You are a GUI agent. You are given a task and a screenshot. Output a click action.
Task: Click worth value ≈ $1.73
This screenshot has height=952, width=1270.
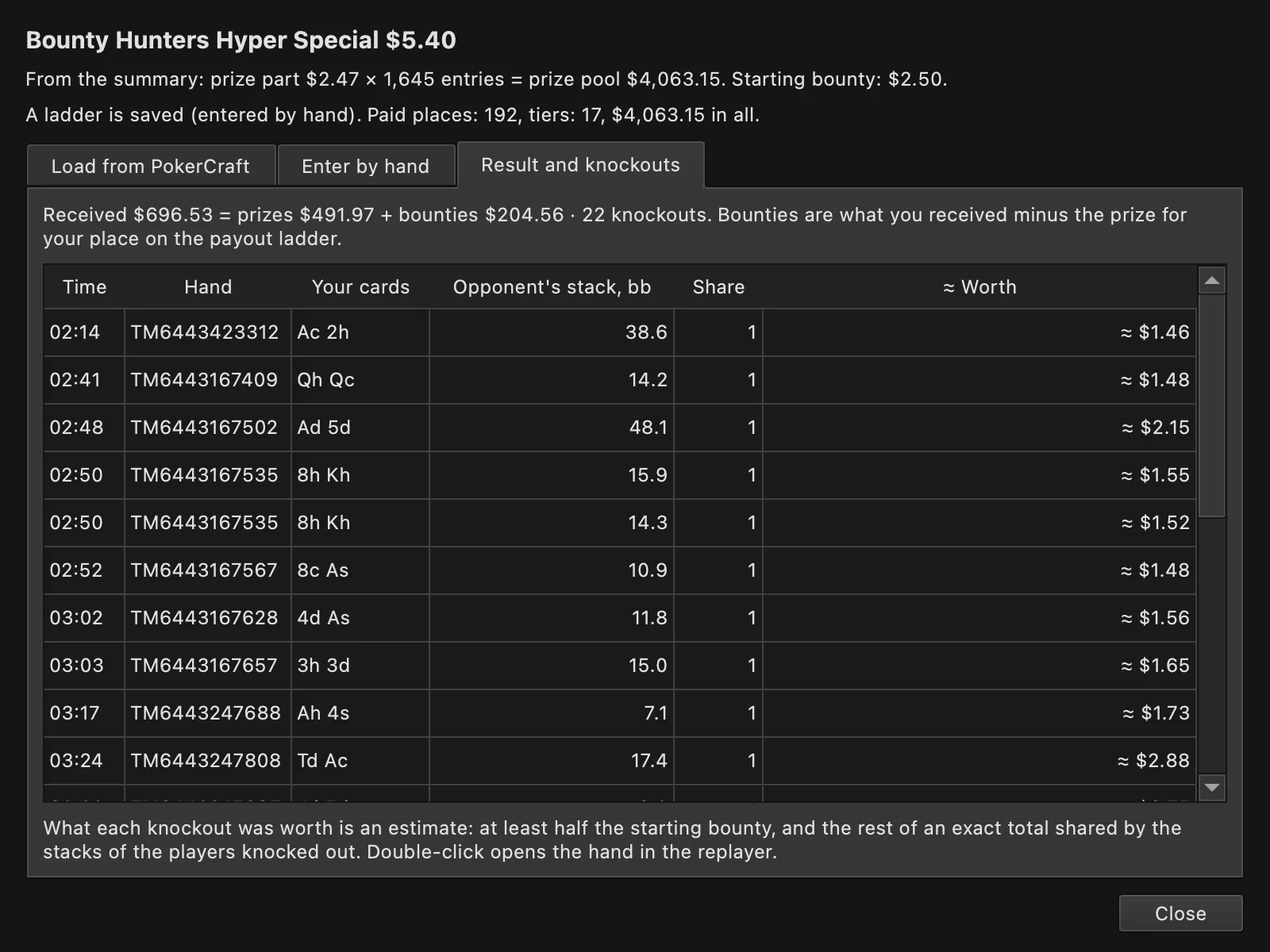coord(979,713)
